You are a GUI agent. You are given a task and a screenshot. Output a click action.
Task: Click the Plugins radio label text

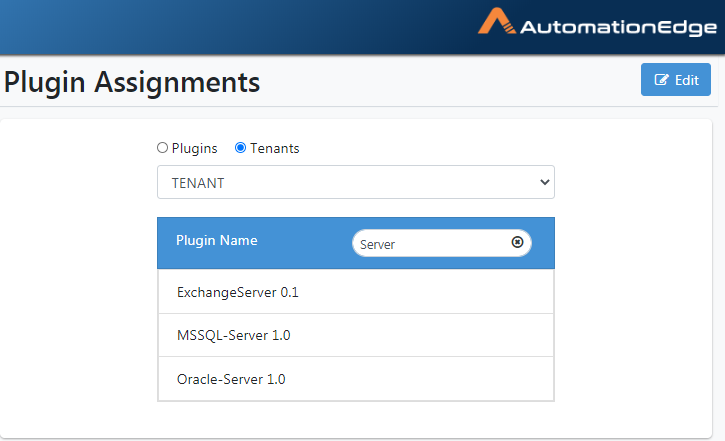(194, 148)
